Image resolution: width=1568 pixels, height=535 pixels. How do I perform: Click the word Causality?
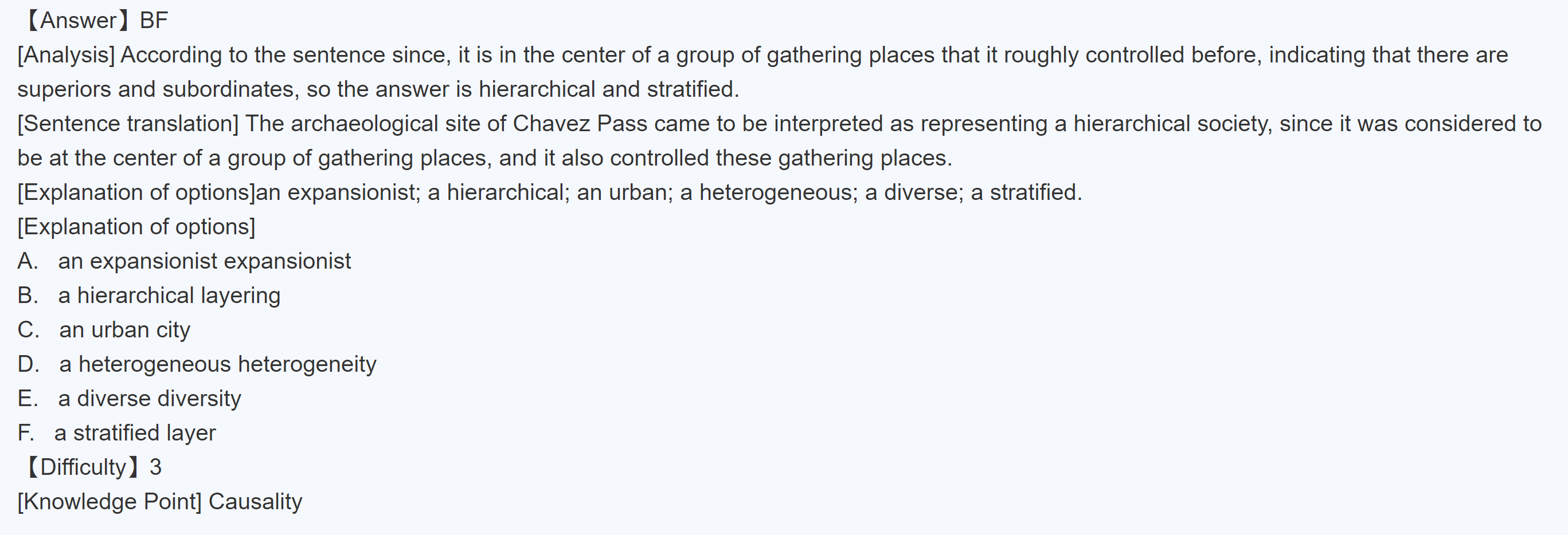click(x=255, y=502)
